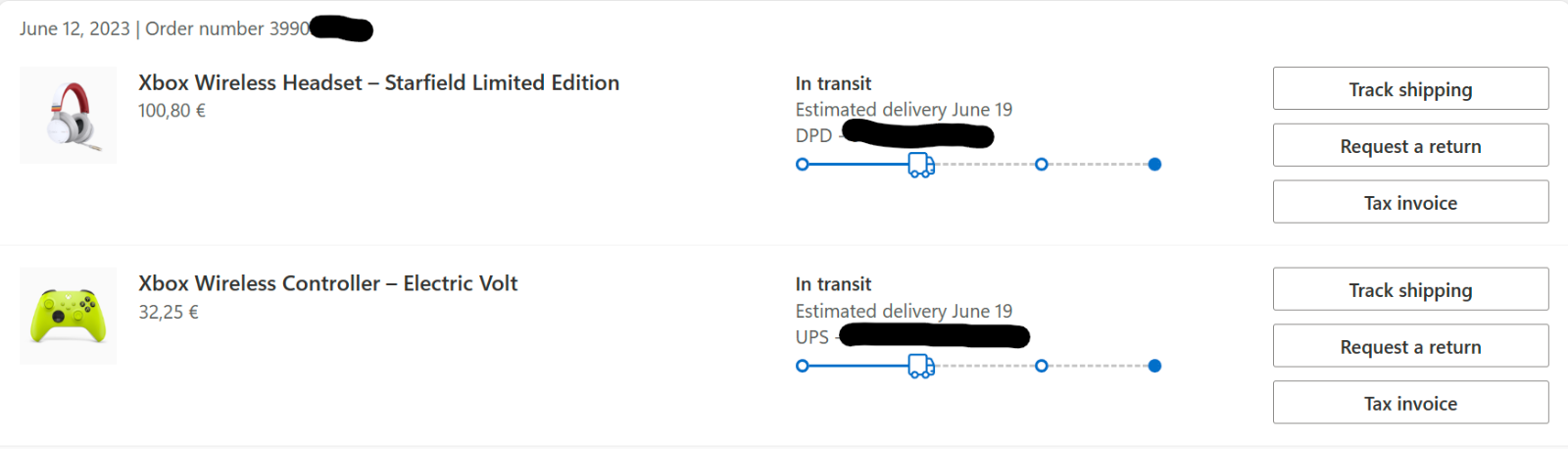
Task: Request a return for the headset
Action: click(x=1410, y=145)
